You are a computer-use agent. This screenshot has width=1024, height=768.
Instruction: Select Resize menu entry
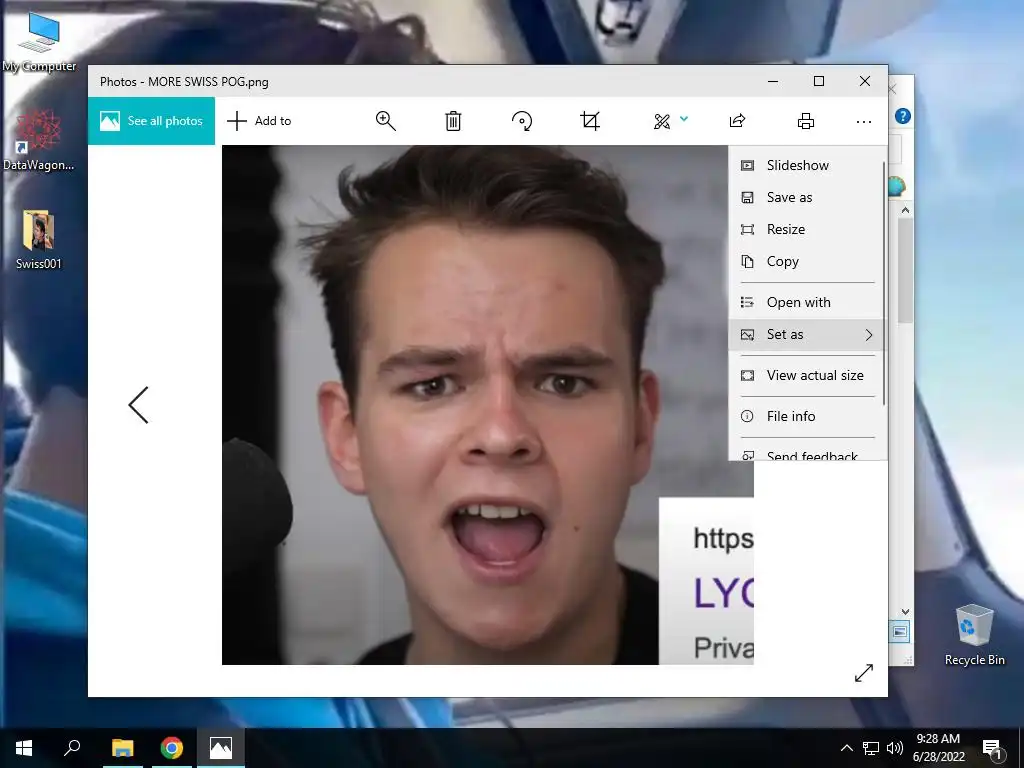click(x=806, y=229)
